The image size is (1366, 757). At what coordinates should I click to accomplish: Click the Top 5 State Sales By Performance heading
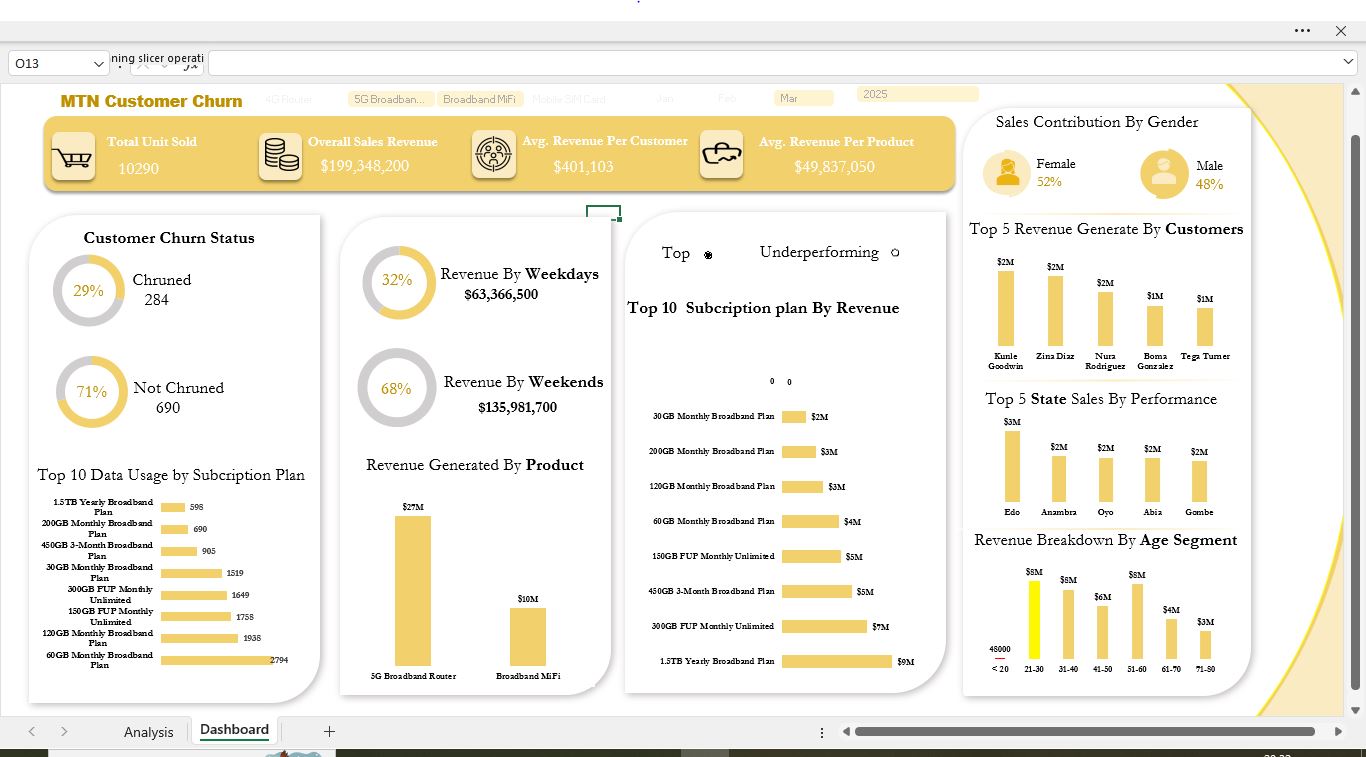click(x=1101, y=399)
